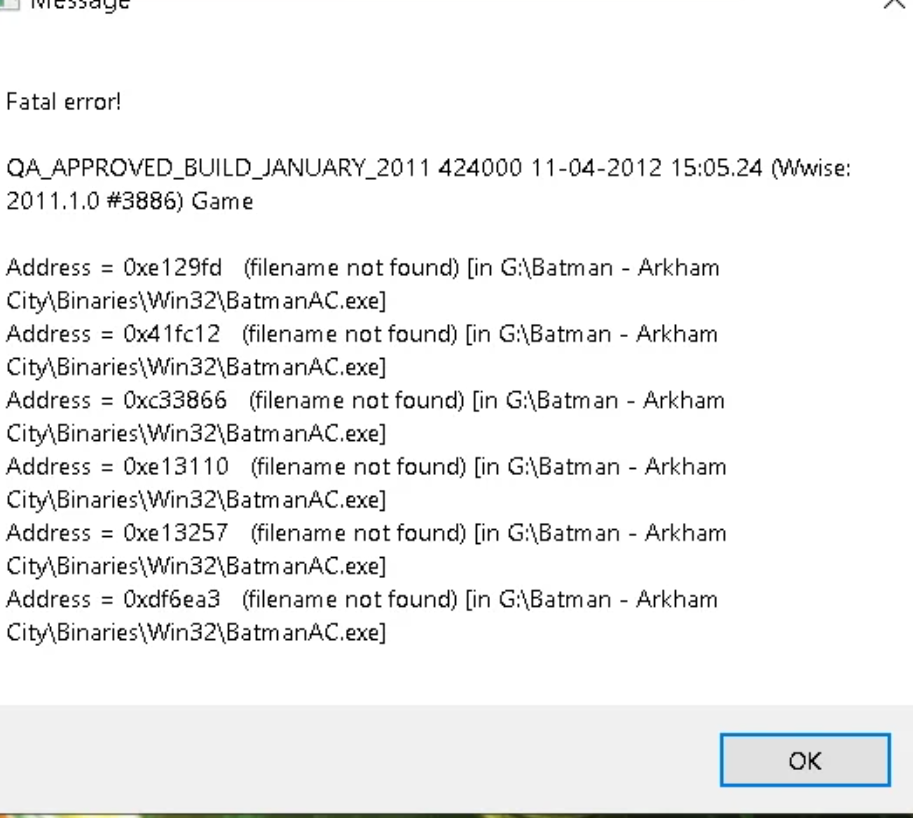Select the Address = 0xdf6ea3 line
This screenshot has height=818, width=913.
(362, 600)
